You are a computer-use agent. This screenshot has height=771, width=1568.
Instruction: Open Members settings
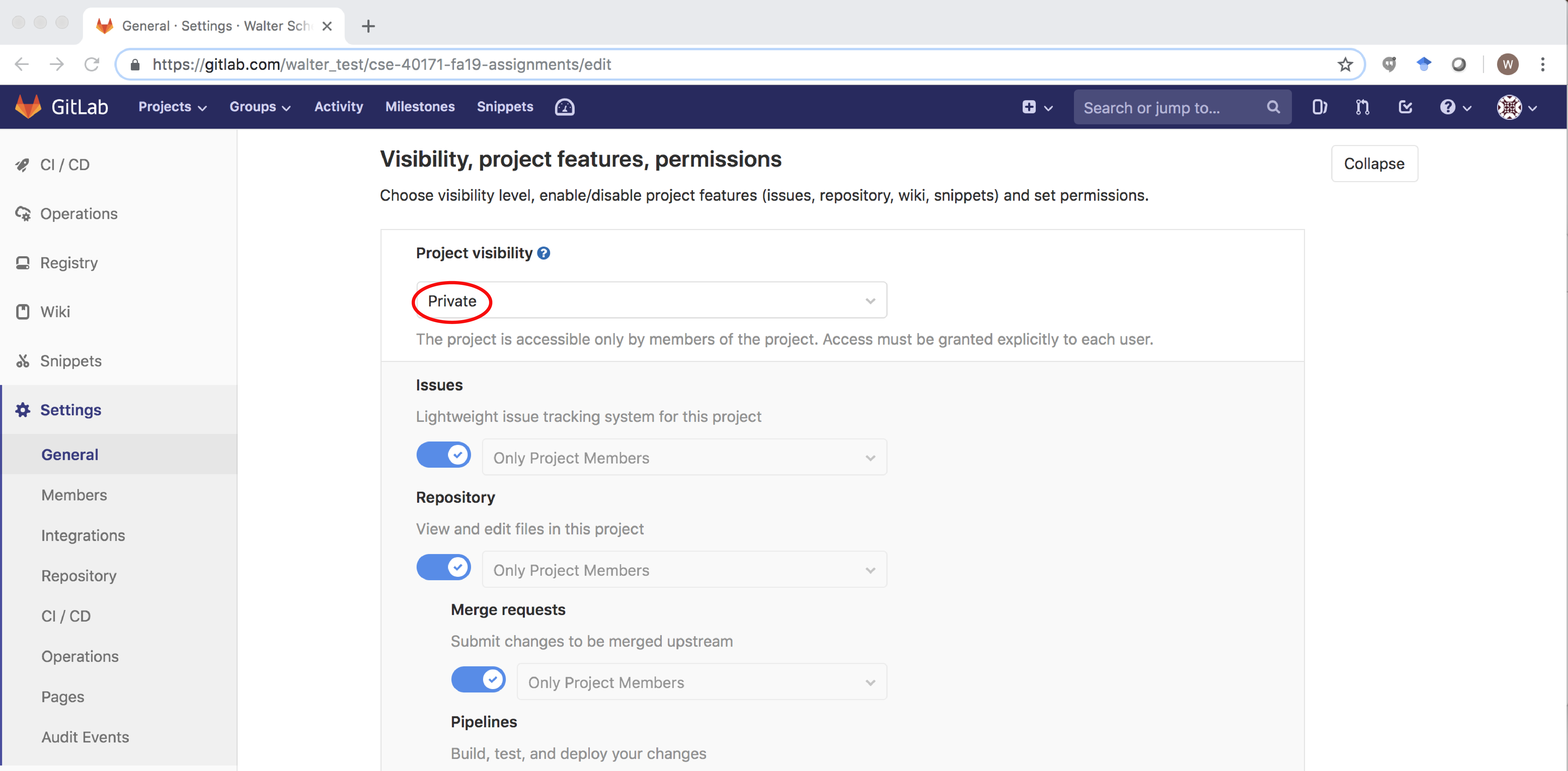click(74, 495)
